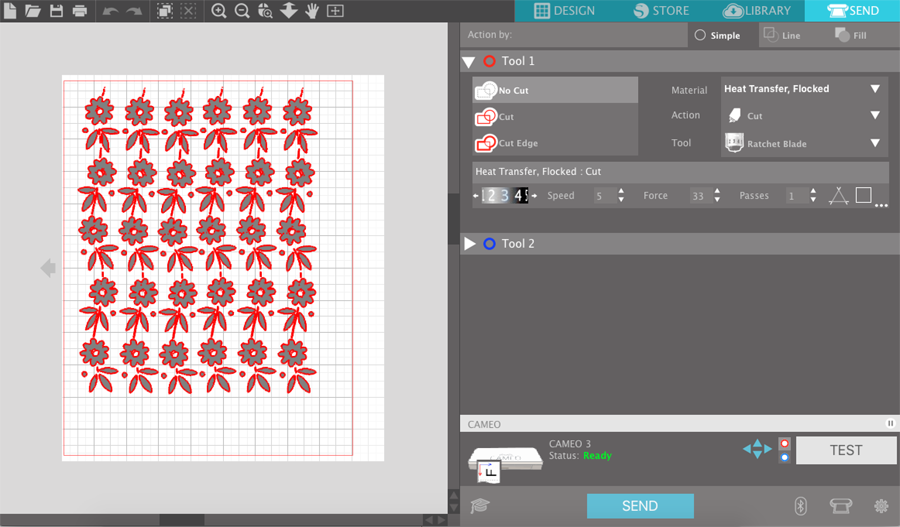Print the design
This screenshot has width=900, height=527.
point(80,10)
